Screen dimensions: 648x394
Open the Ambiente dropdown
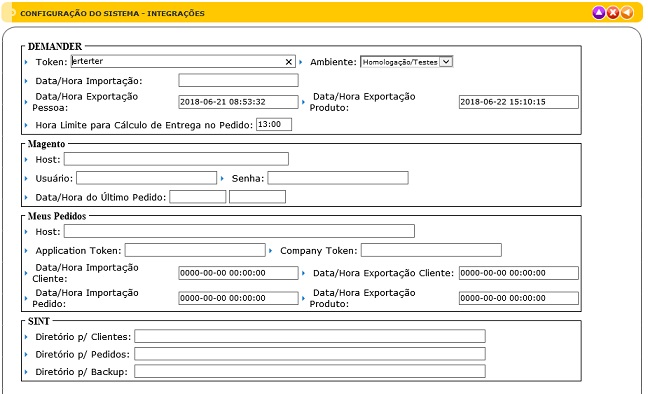(407, 62)
